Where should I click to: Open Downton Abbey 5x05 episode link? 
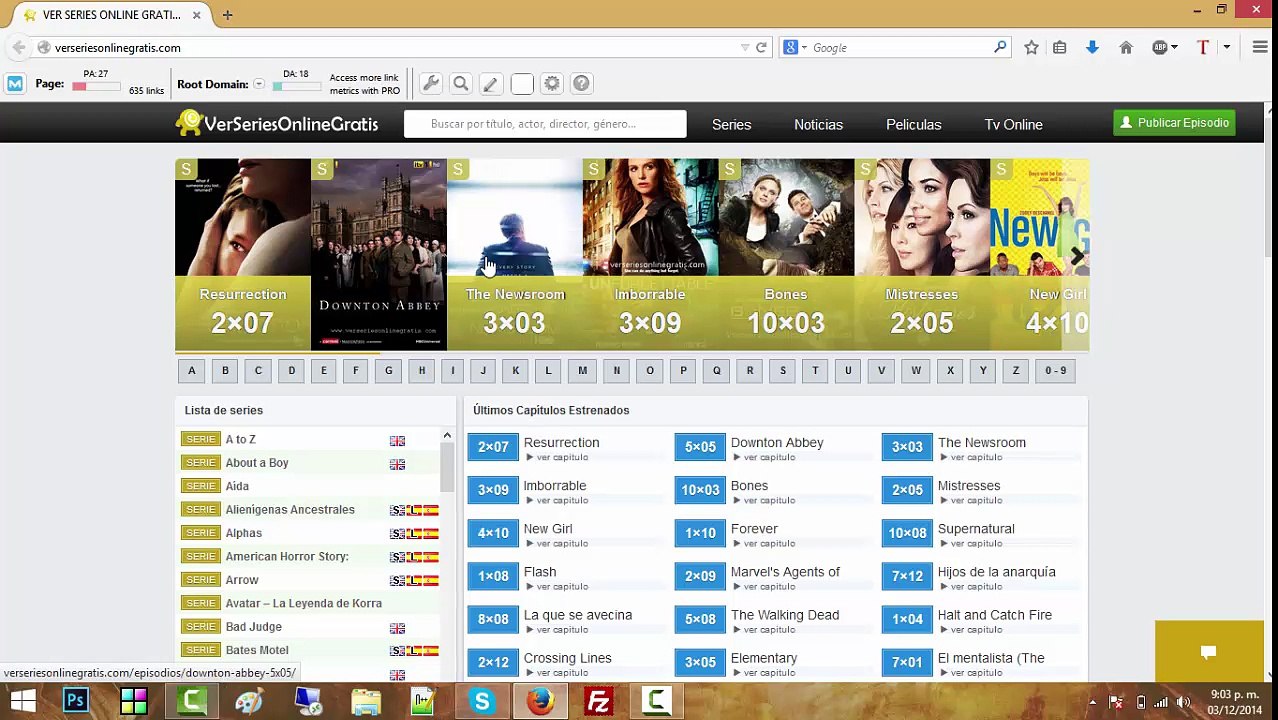click(776, 443)
